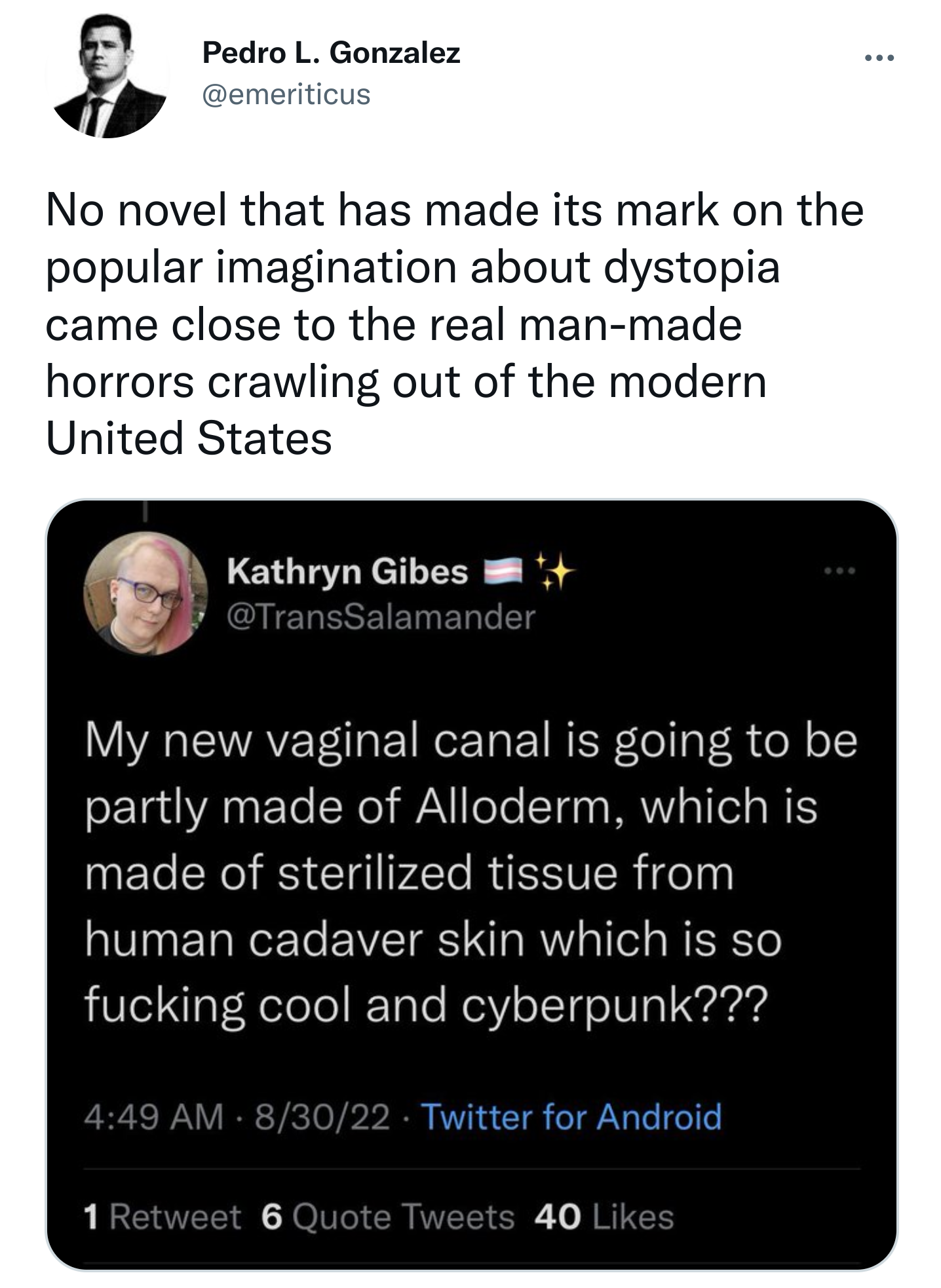Click the thread line above Kathryn's avatar
This screenshot has height=1288, width=941.
point(145,512)
